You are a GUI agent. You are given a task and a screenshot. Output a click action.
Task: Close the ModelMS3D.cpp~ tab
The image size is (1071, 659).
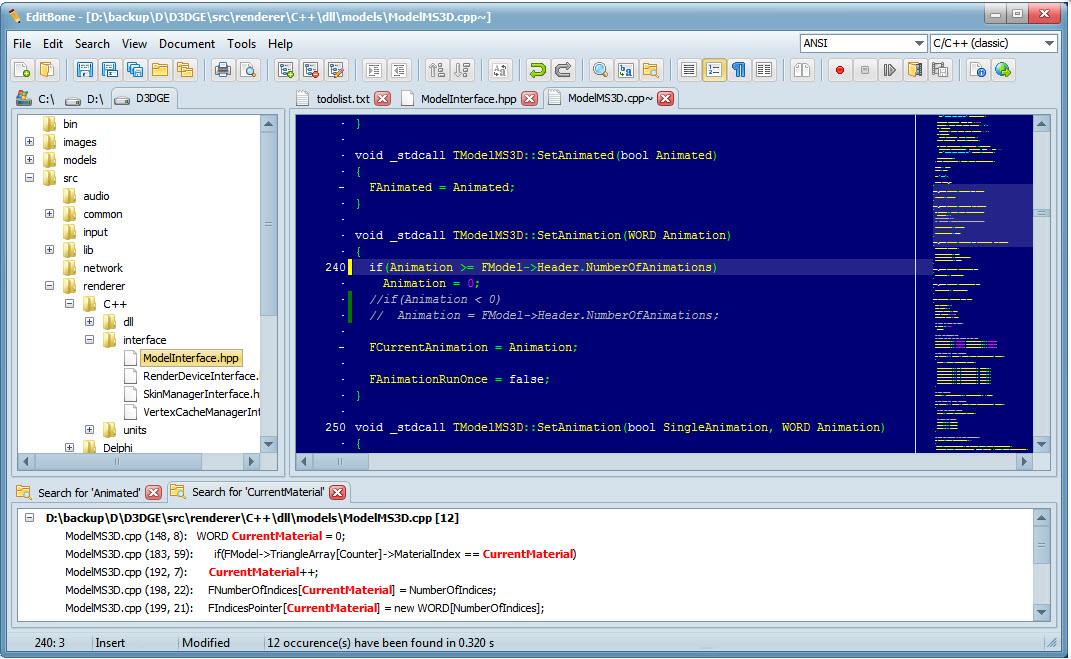(x=665, y=98)
